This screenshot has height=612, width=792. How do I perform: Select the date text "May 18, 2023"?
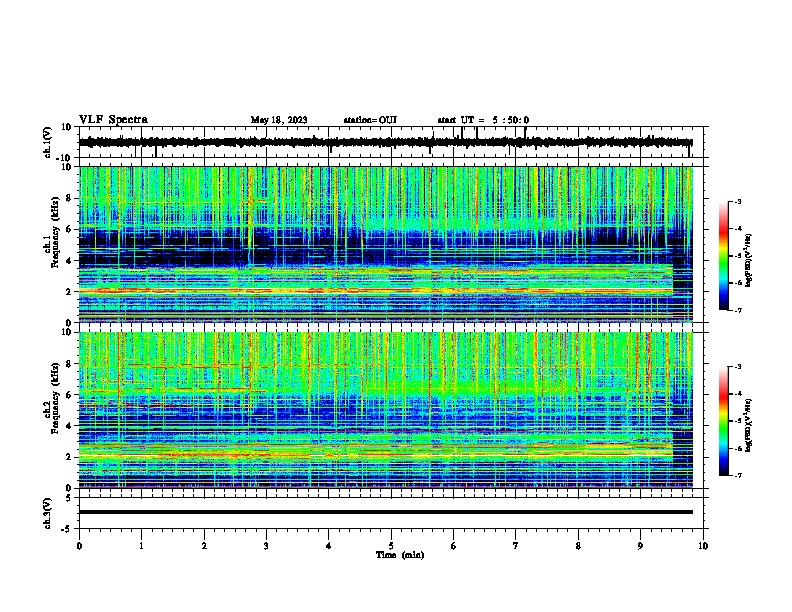[x=279, y=120]
